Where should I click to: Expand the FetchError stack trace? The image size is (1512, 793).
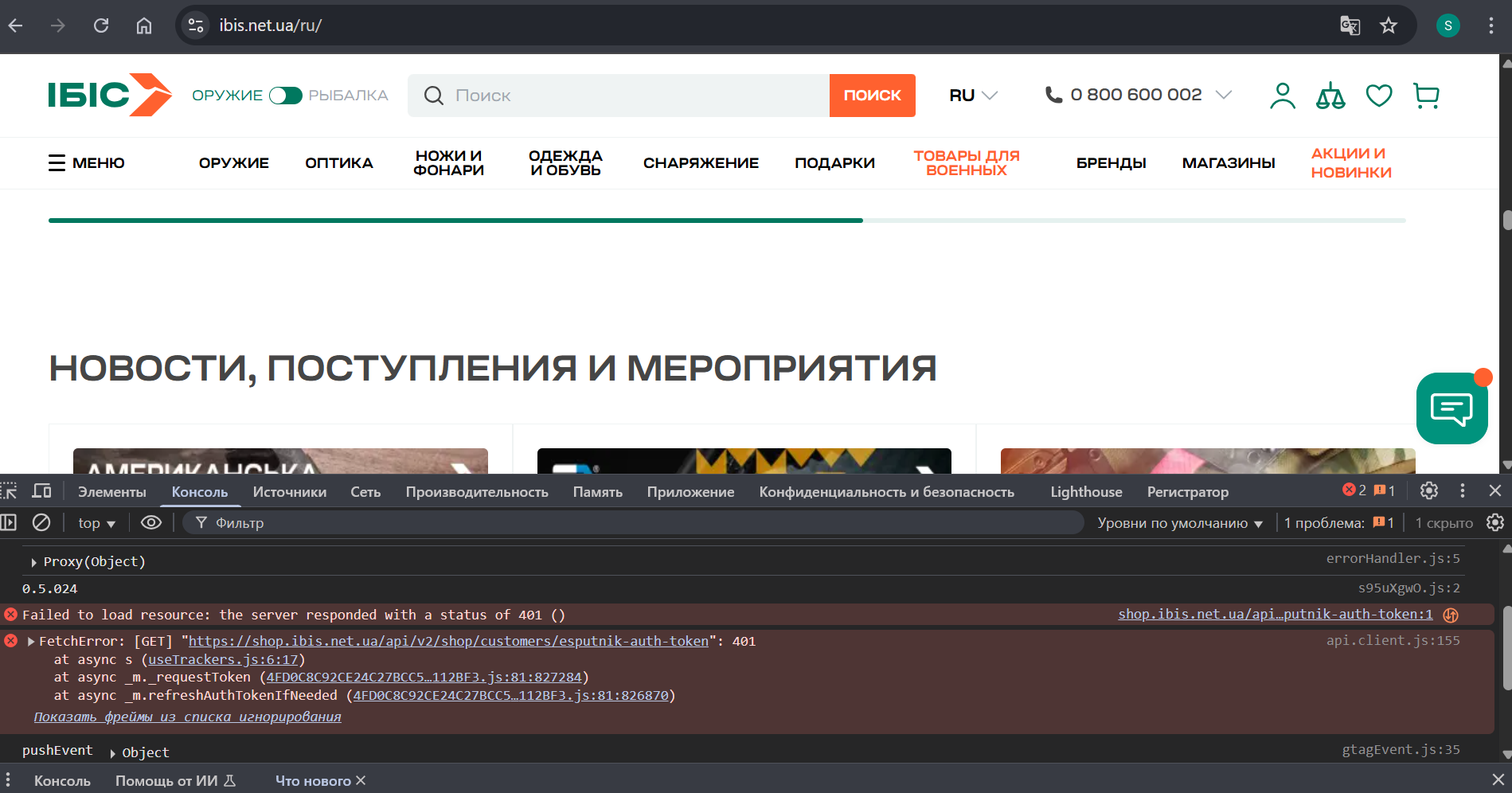coord(31,642)
